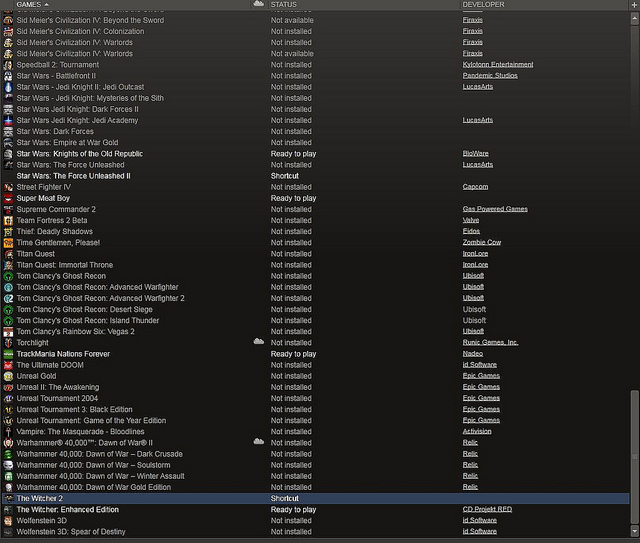Click the Thief: Deadly Shadows icon

(8, 231)
